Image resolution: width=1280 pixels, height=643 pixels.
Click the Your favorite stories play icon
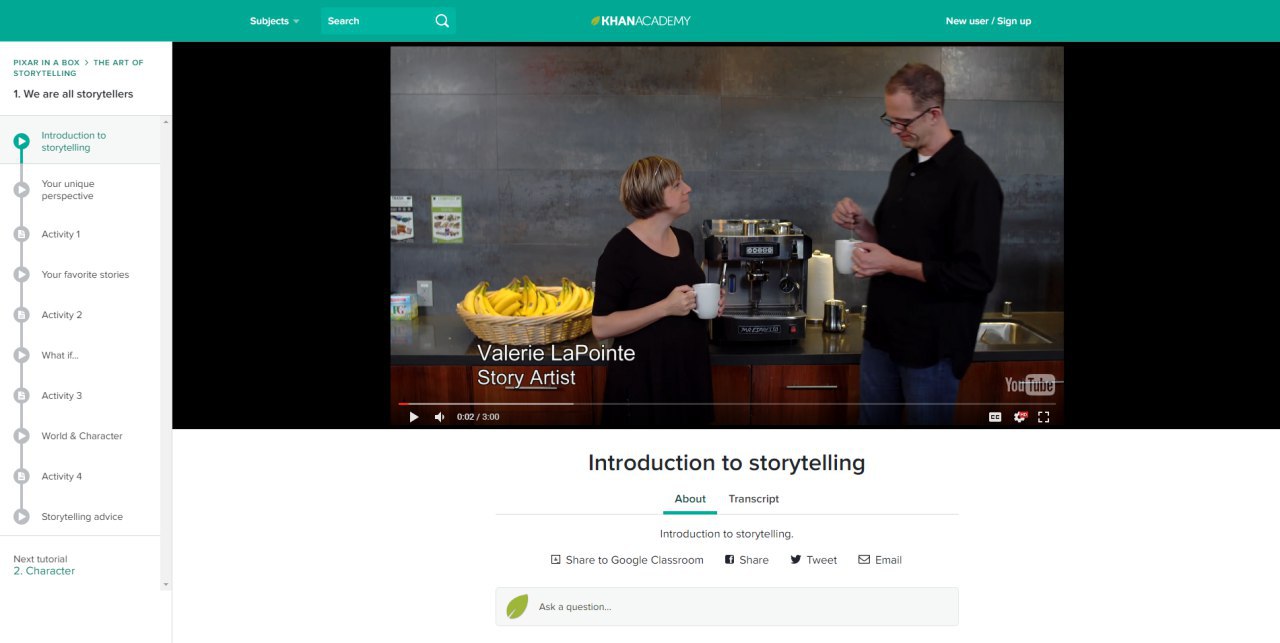point(21,274)
